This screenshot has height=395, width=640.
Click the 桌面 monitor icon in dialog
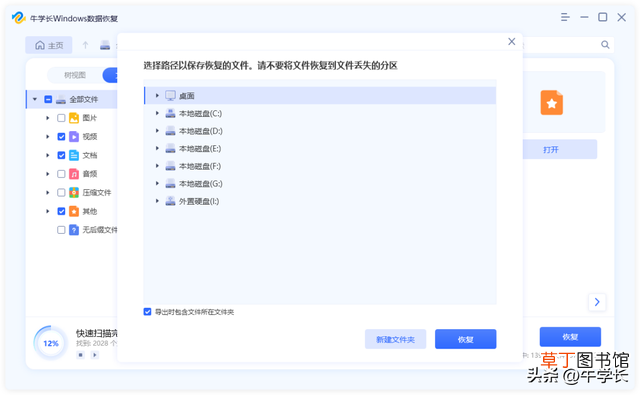click(x=170, y=95)
